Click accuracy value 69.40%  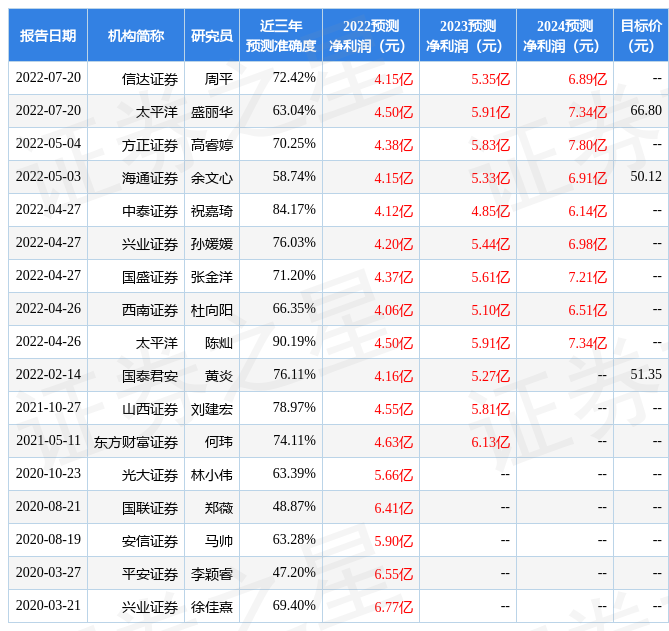(x=294, y=605)
